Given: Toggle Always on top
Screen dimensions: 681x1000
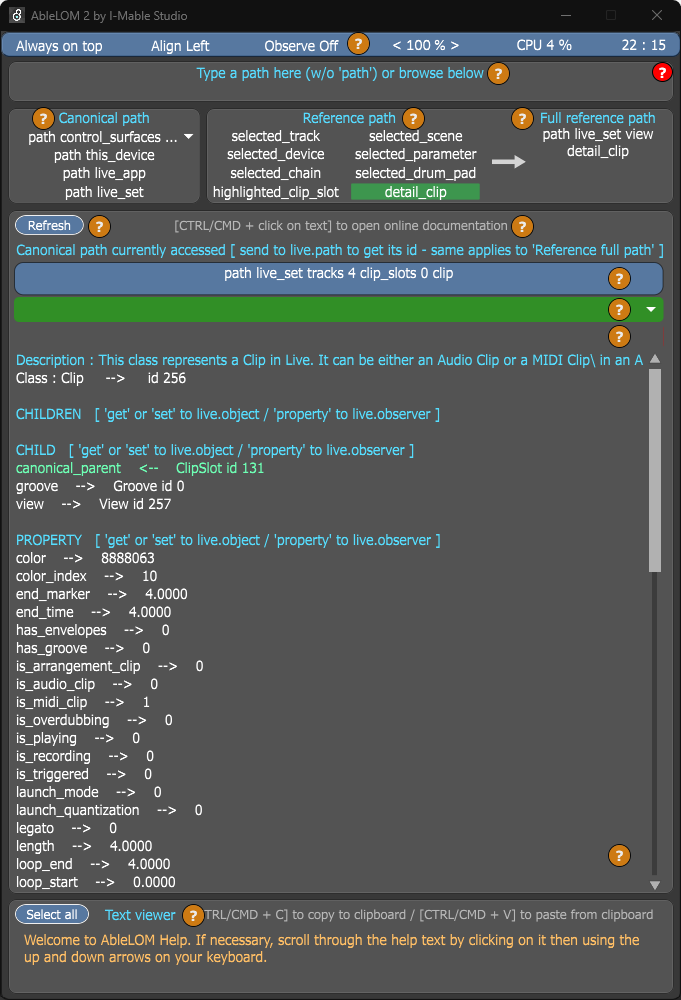Looking at the screenshot, I should (59, 46).
